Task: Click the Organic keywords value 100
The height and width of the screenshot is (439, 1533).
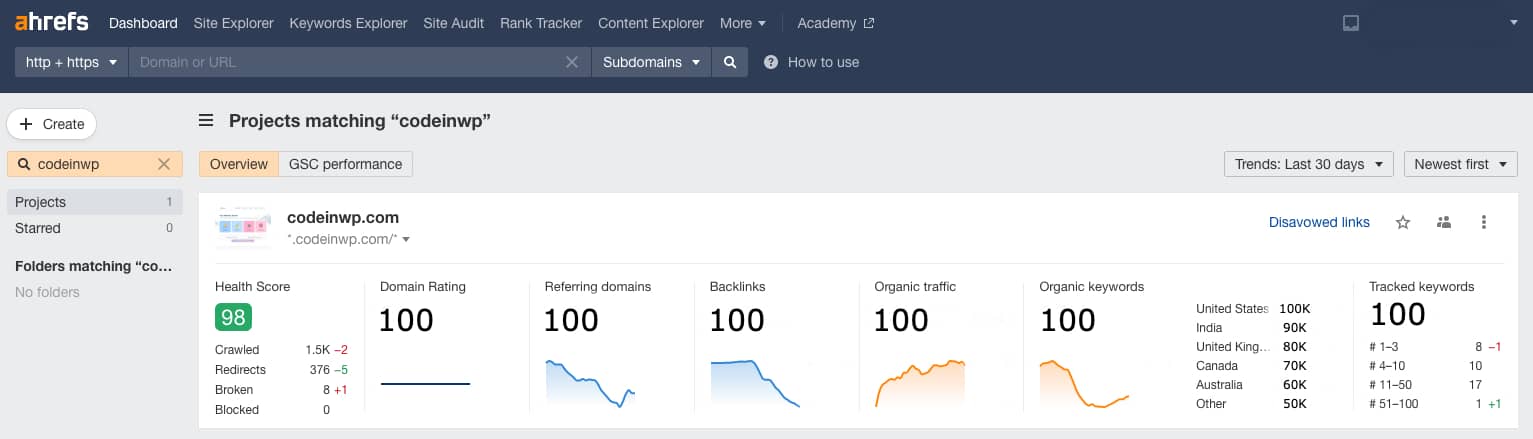Action: (x=1068, y=320)
